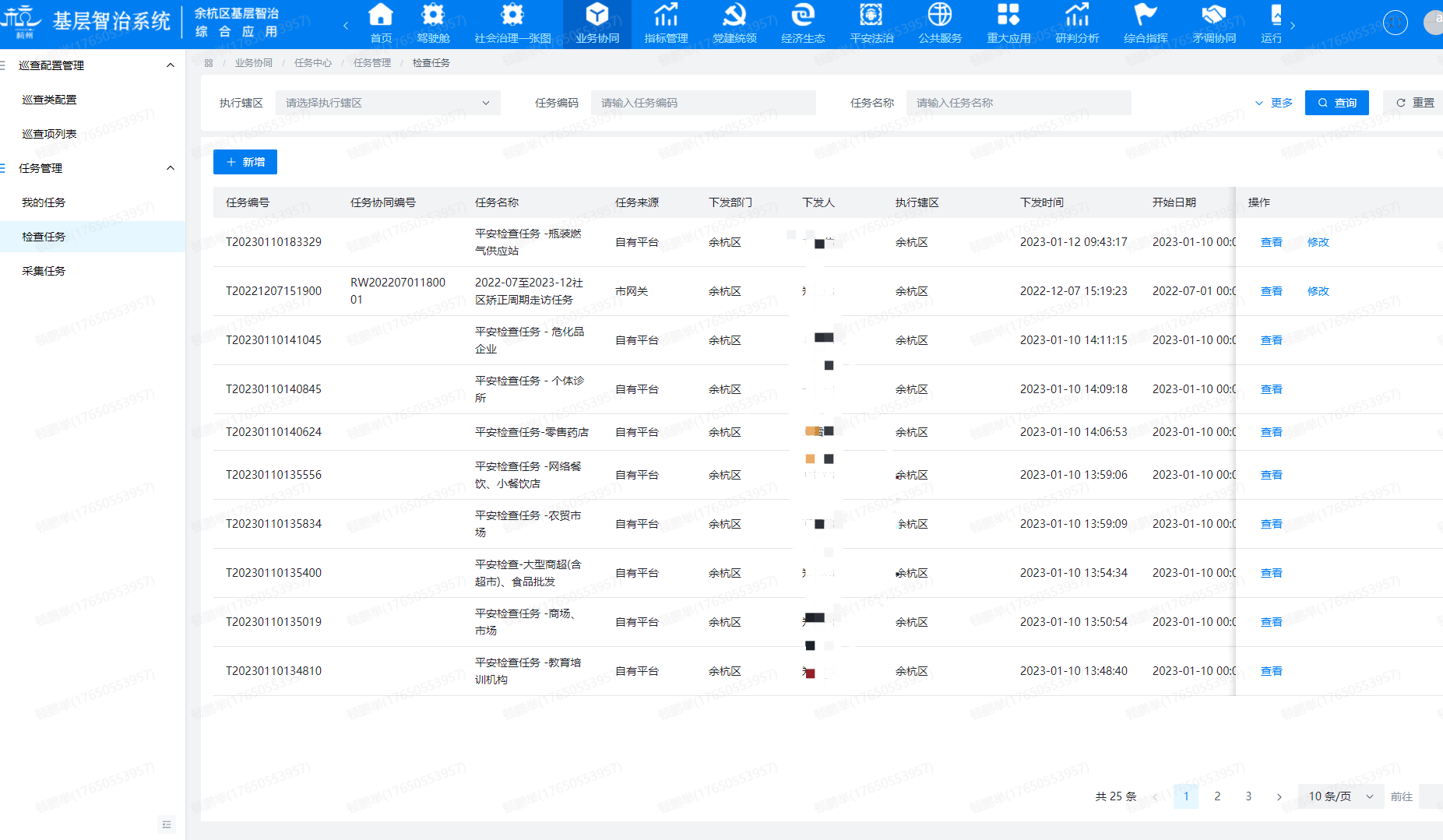Click the circular icon beside user avatar
Image resolution: width=1443 pixels, height=840 pixels.
point(1395,23)
